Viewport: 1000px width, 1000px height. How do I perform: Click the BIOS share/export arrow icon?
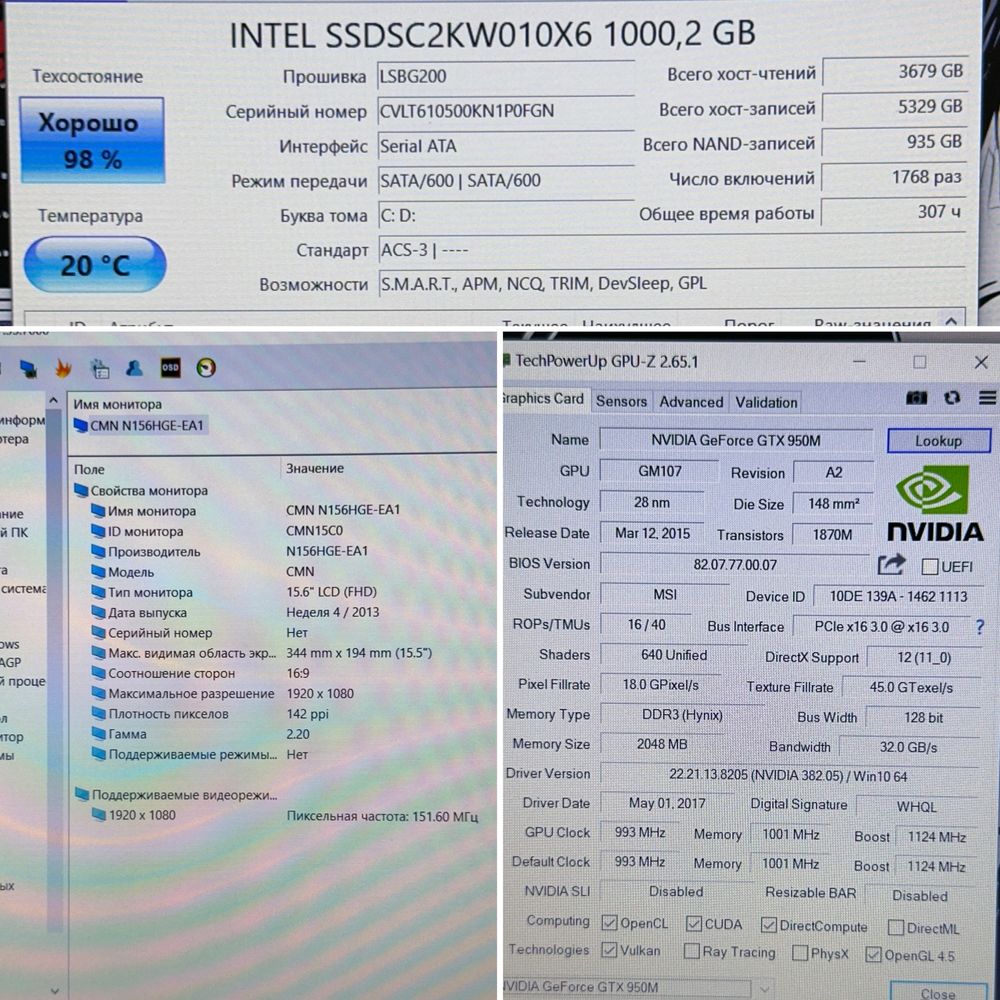click(x=892, y=564)
